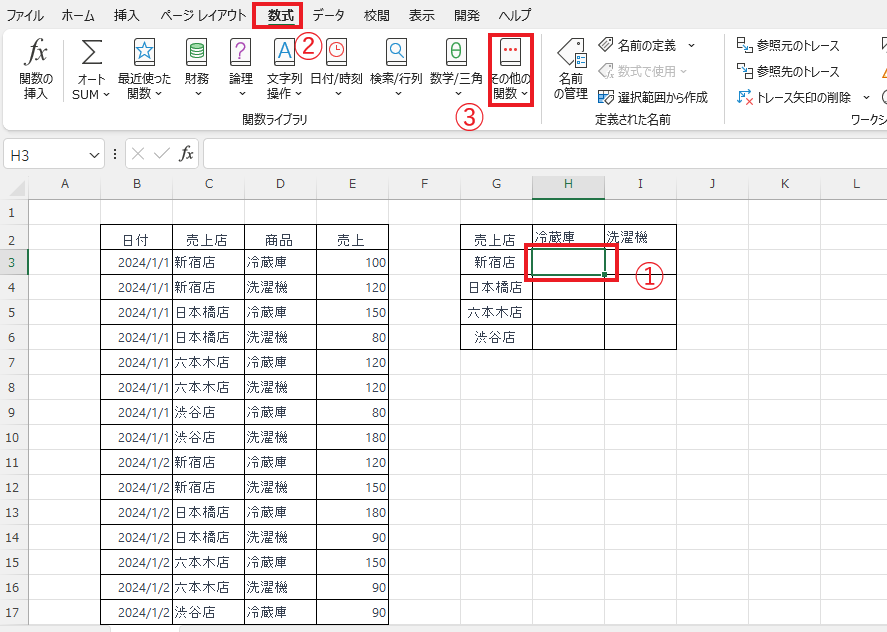887x632 pixels.
Task: Click the fx button beside formula bar
Action: [x=186, y=153]
